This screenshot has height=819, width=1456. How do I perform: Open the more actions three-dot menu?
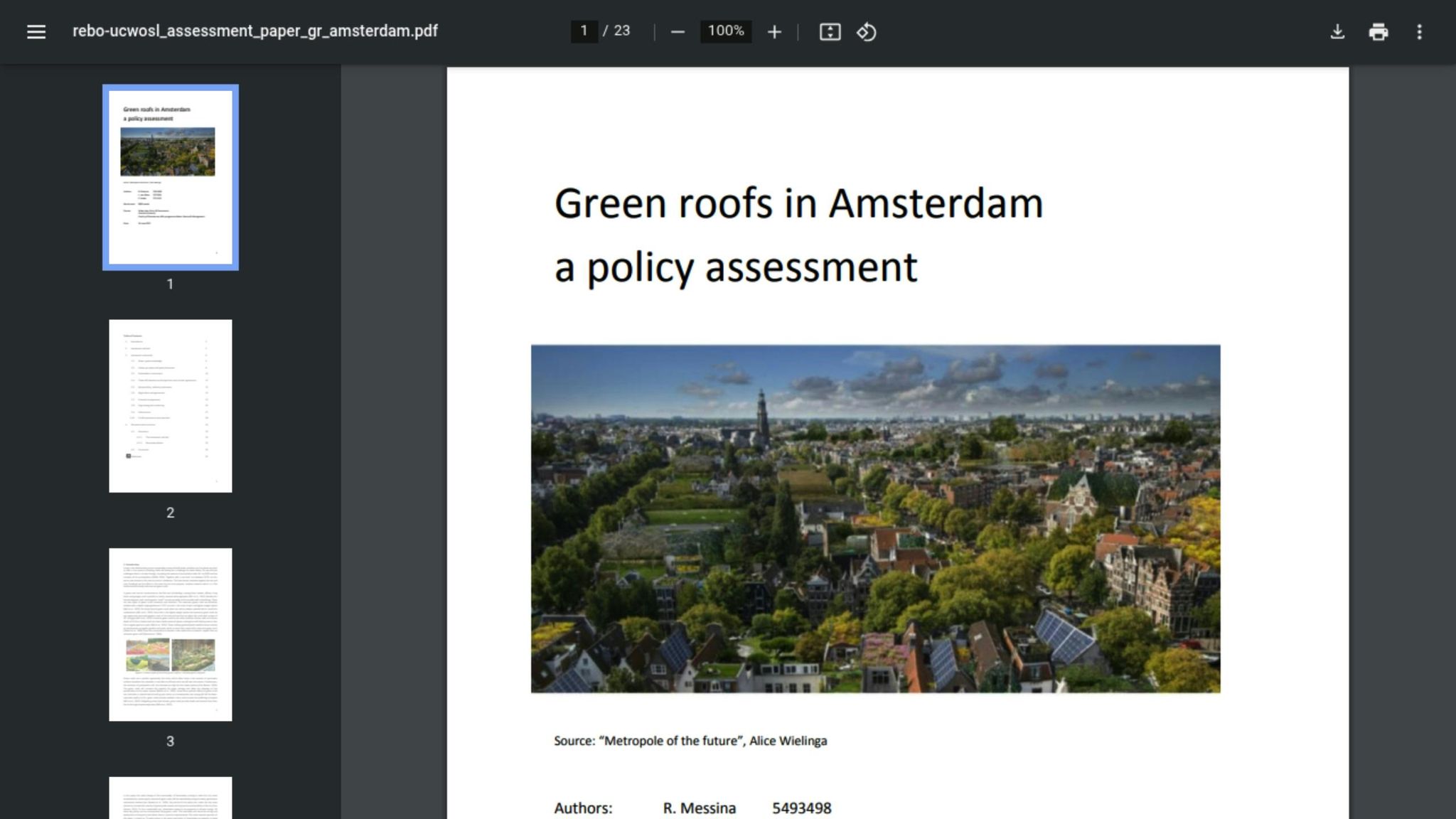[1419, 32]
